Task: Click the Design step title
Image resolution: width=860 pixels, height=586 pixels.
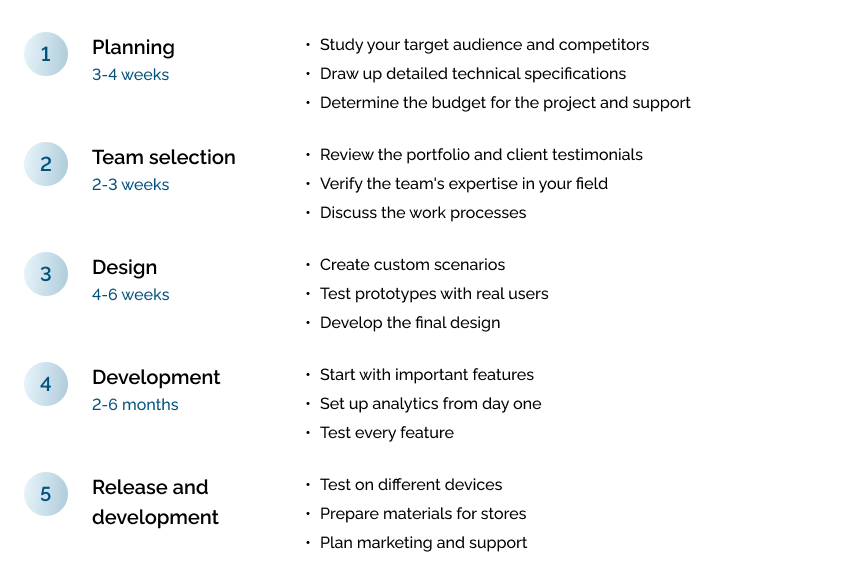Action: (x=125, y=267)
